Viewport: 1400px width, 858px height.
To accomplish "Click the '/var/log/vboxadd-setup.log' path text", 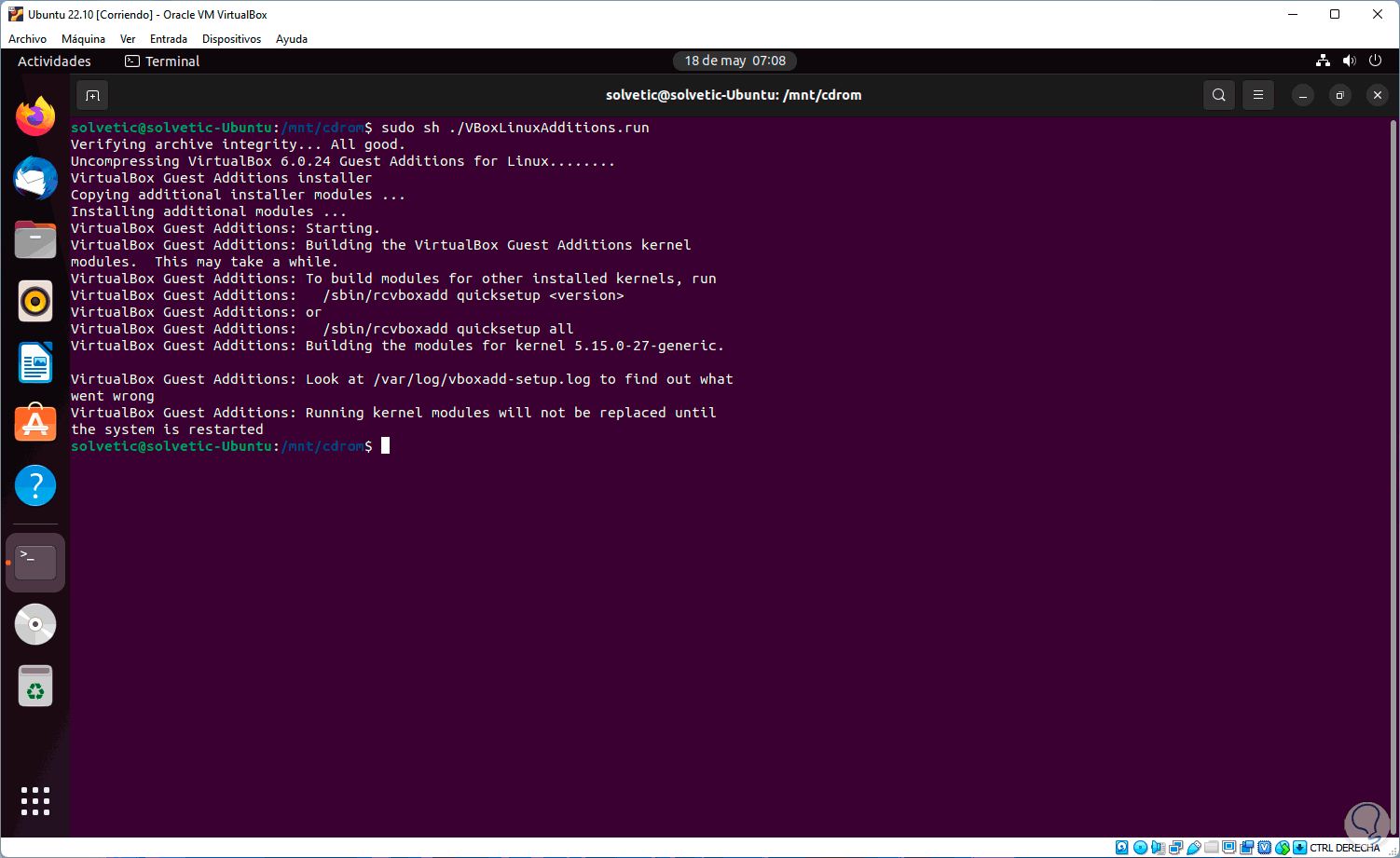I will click(482, 379).
